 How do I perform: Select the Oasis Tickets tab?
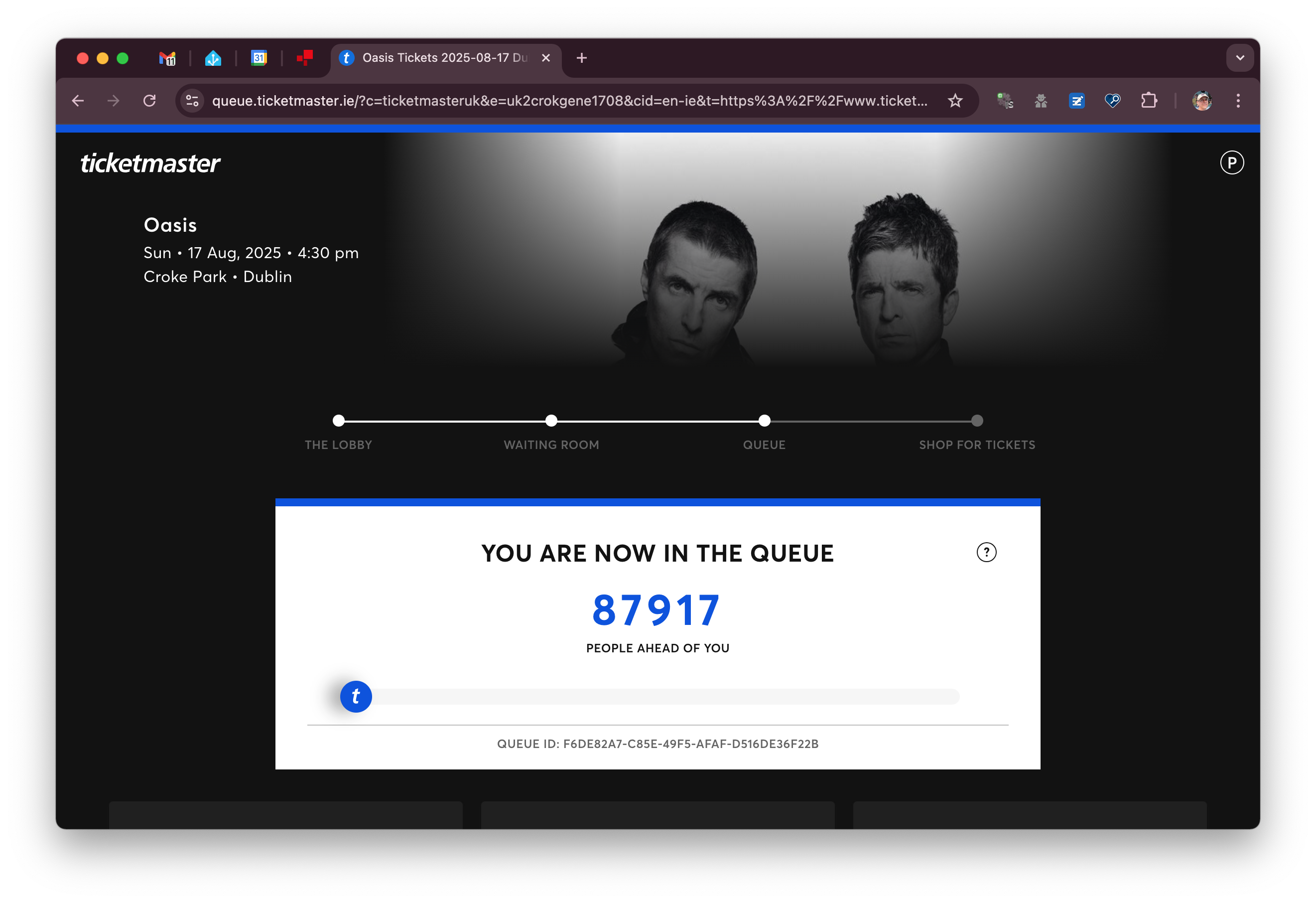coord(445,58)
